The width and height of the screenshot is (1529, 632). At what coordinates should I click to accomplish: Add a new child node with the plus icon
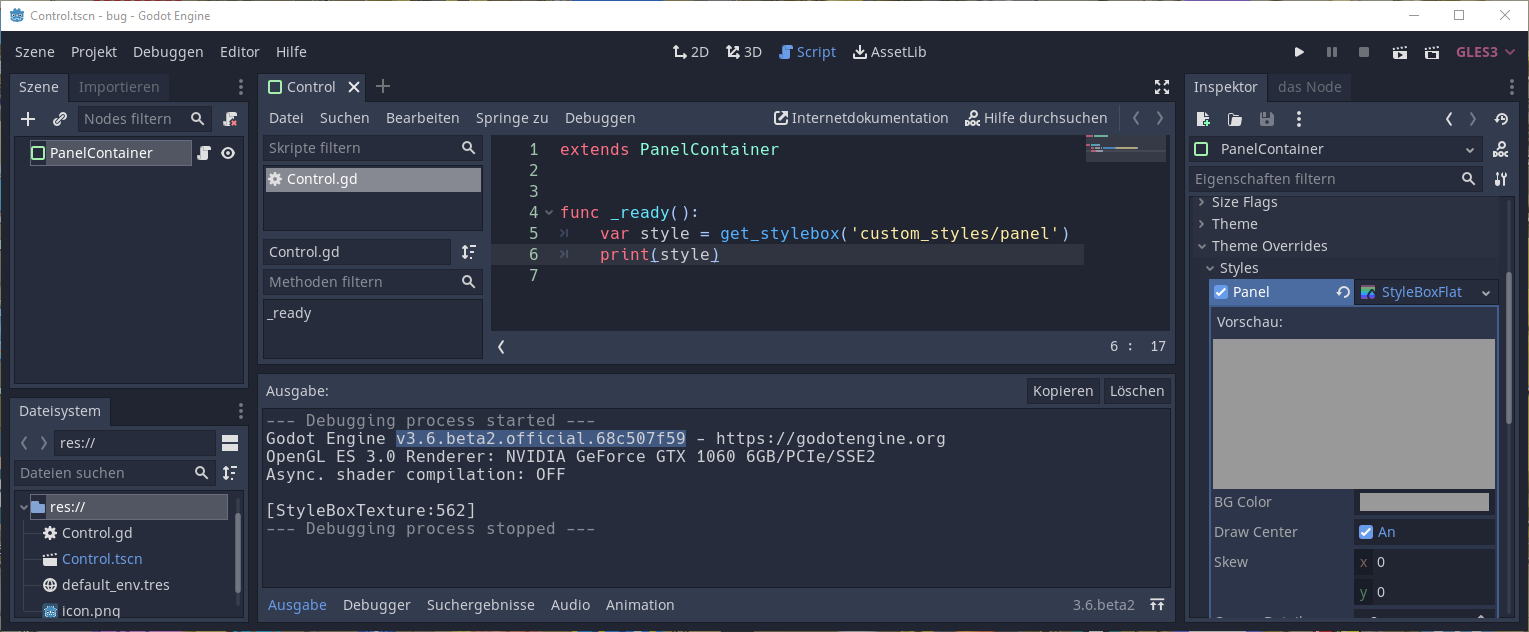tap(27, 118)
